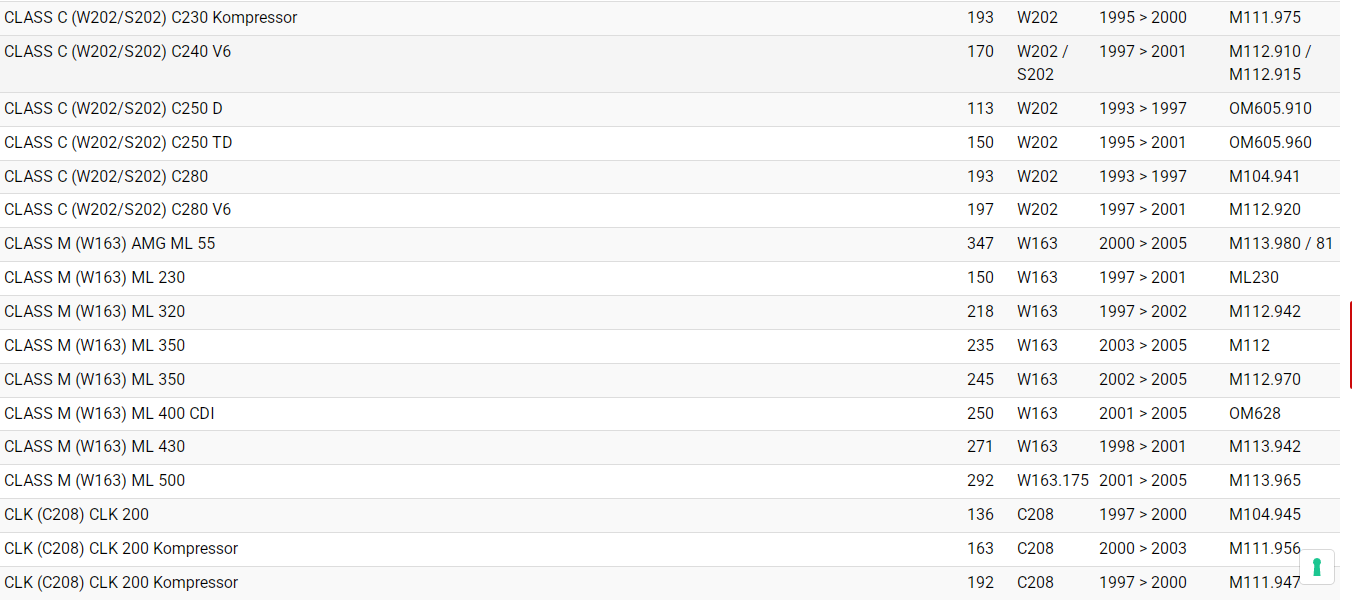1352x600 pixels.
Task: Select engine code OM628
Action: (1254, 413)
